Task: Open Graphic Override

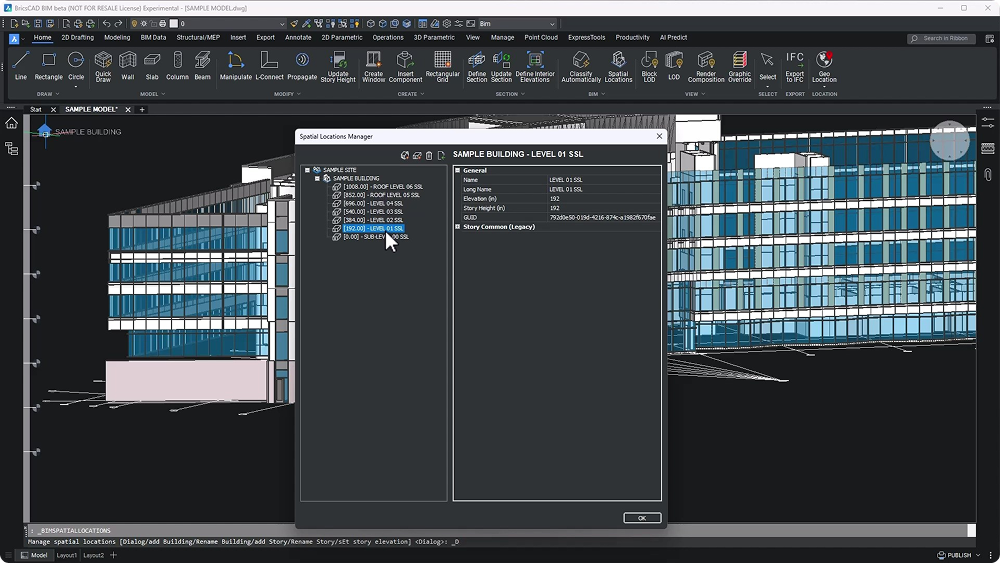Action: [740, 67]
